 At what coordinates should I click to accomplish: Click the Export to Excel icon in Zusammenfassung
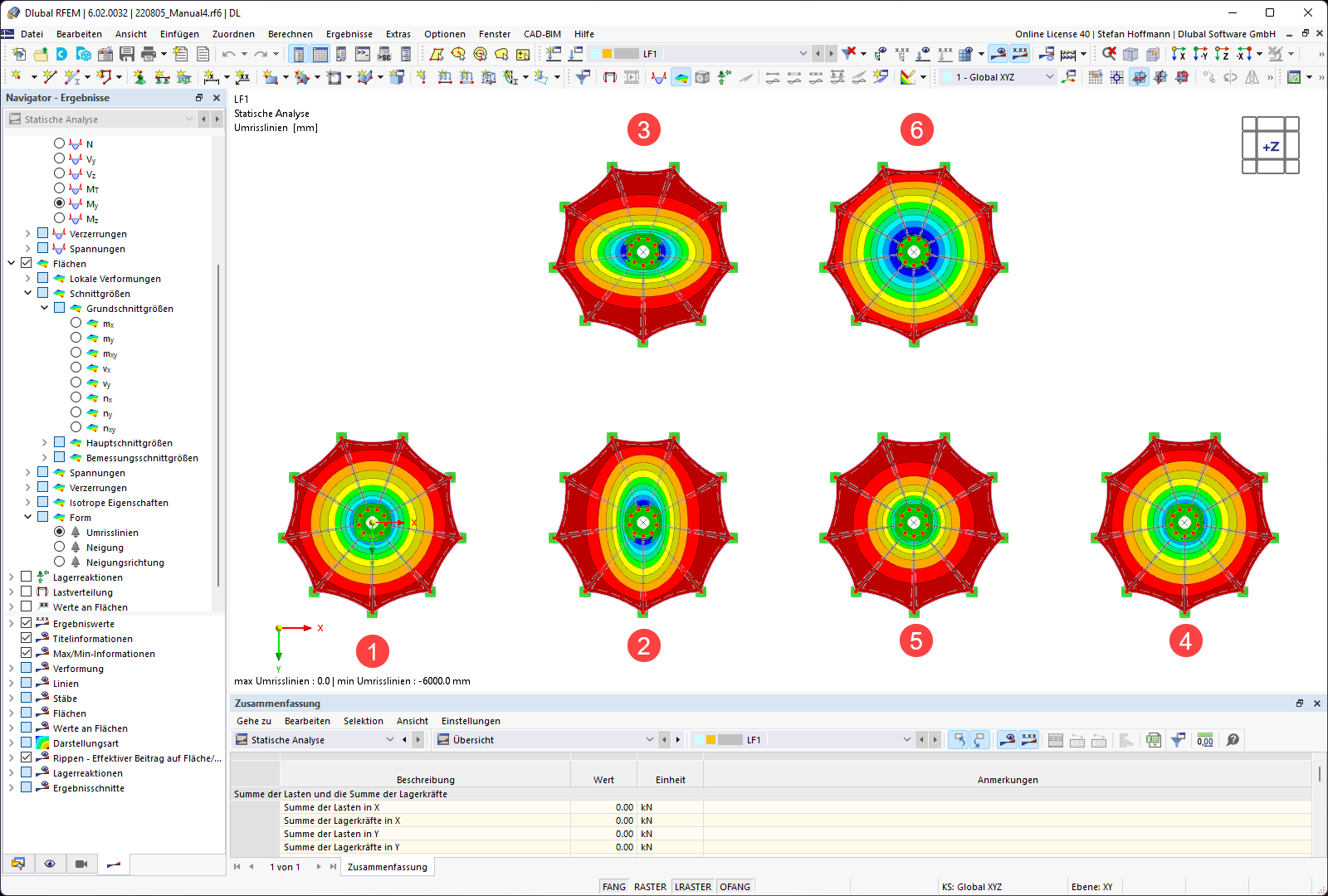pyautogui.click(x=1154, y=740)
